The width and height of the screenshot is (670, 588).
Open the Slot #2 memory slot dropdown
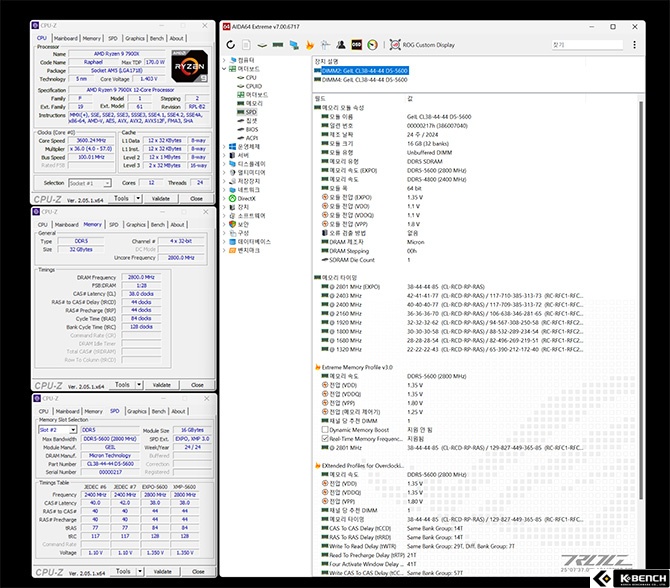tap(58, 429)
